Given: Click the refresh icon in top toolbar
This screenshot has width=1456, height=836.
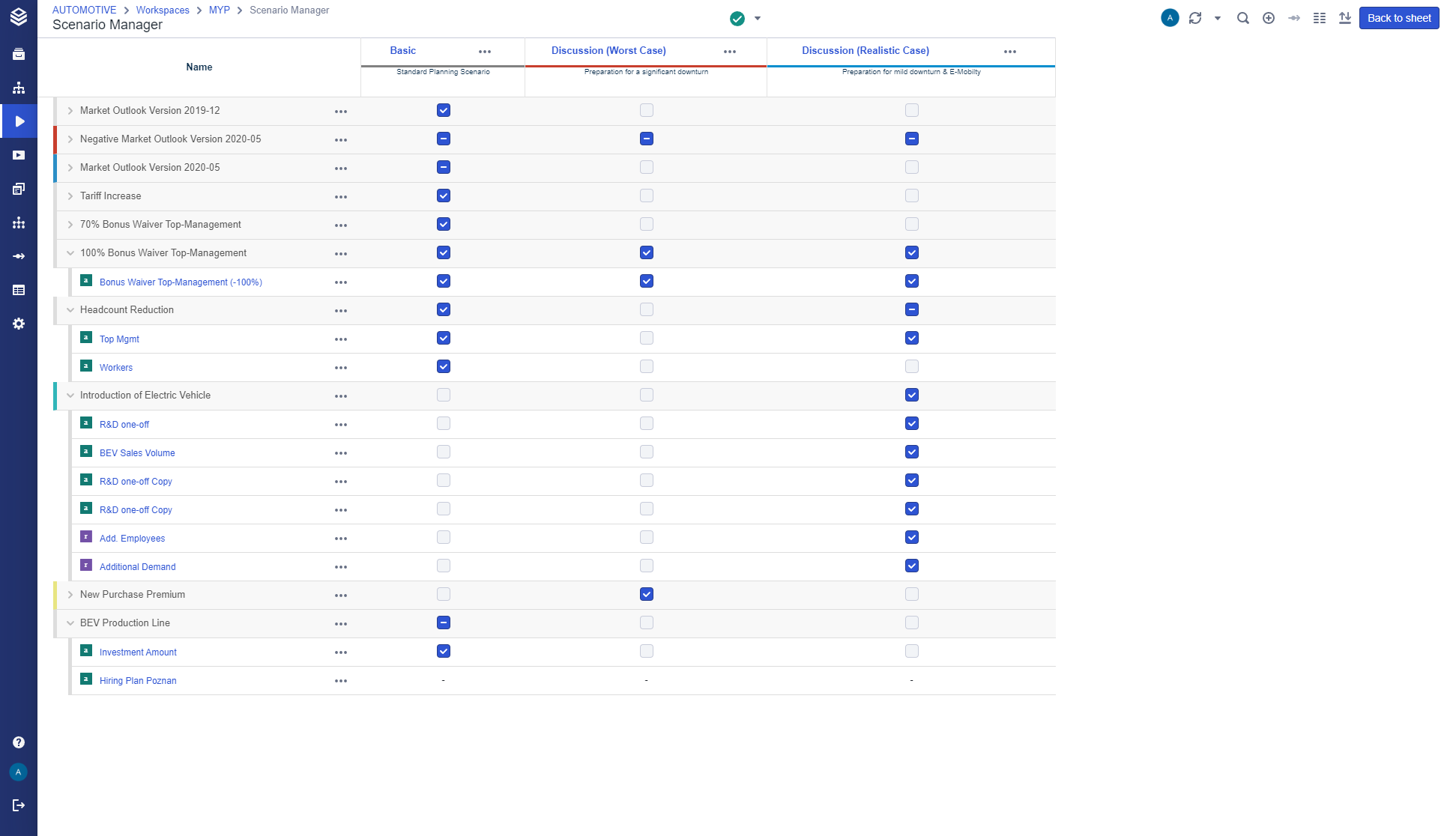Looking at the screenshot, I should click(x=1195, y=18).
